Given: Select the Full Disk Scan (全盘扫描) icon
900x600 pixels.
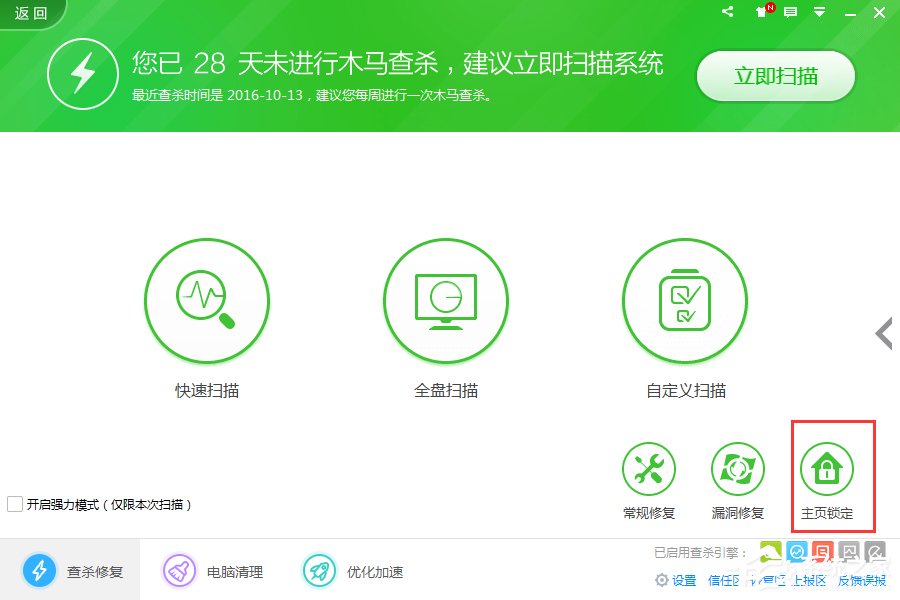Looking at the screenshot, I should pyautogui.click(x=446, y=300).
